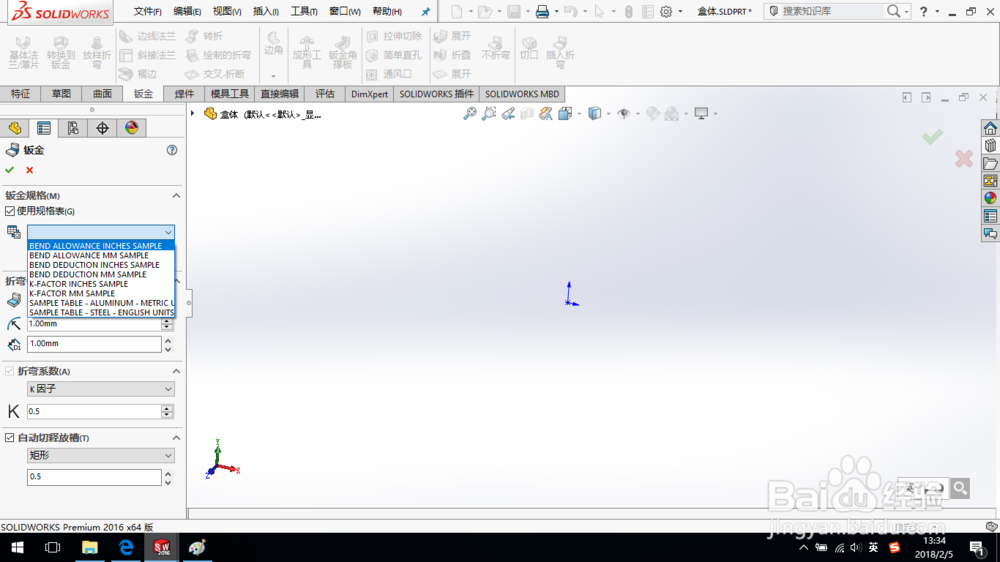Open Hide/Show Items eye icon
1000x562 pixels.
coord(624,114)
